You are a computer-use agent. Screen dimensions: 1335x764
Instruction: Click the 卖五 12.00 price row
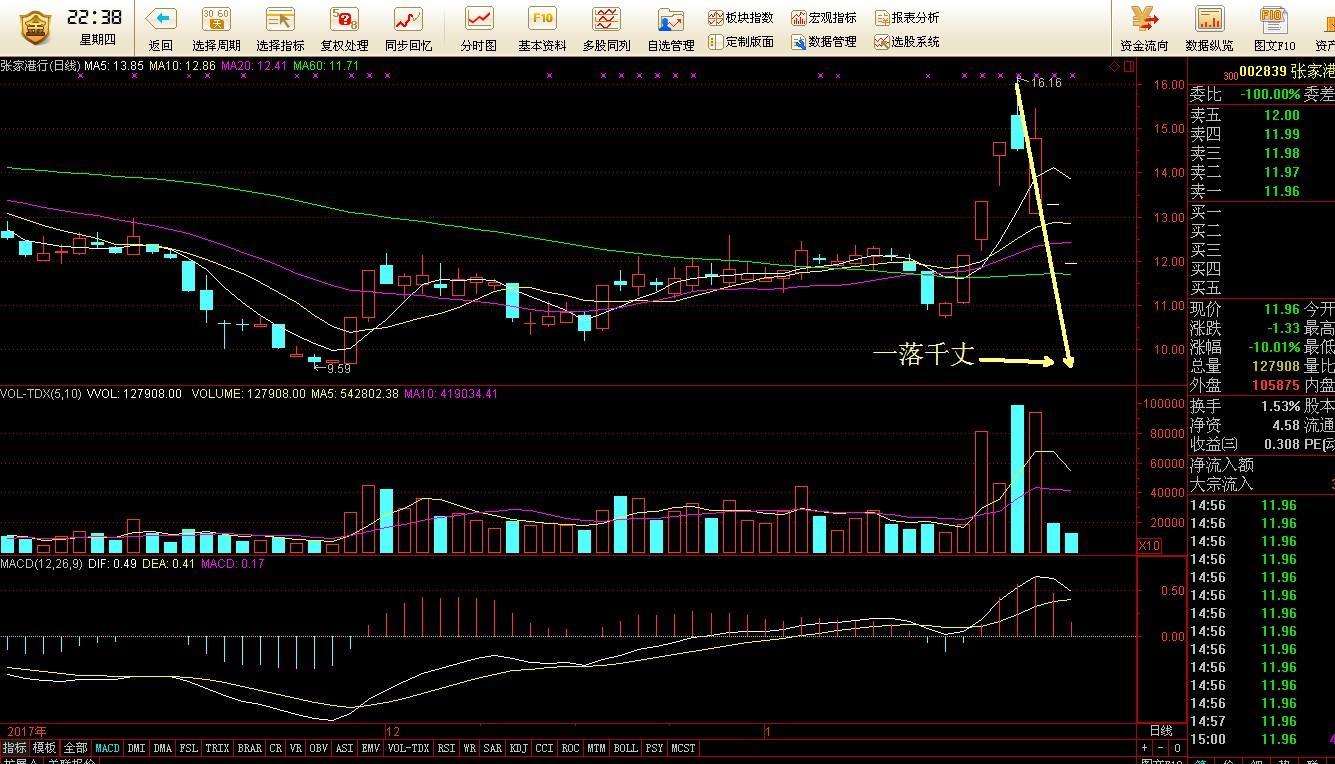(x=1245, y=115)
